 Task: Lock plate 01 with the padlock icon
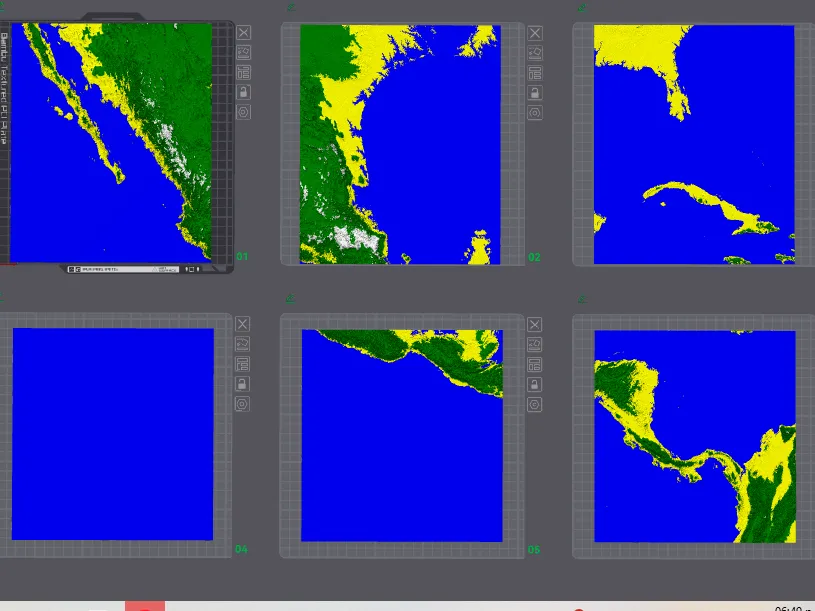pos(243,92)
